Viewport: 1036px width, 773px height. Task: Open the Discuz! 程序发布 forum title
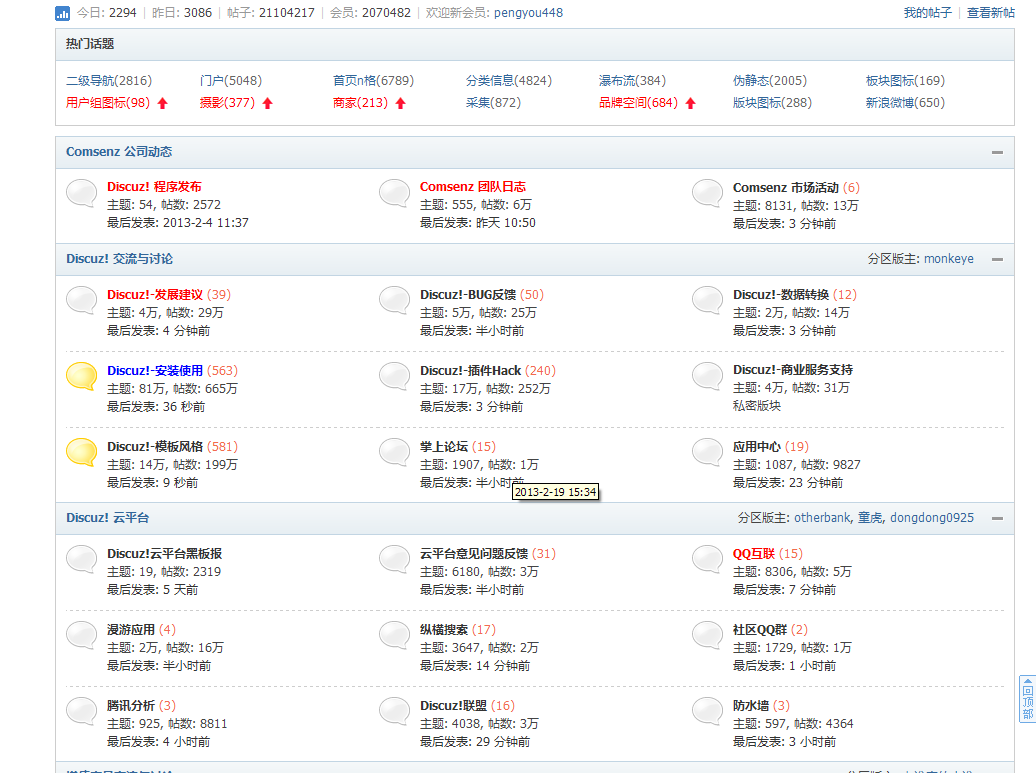click(155, 187)
